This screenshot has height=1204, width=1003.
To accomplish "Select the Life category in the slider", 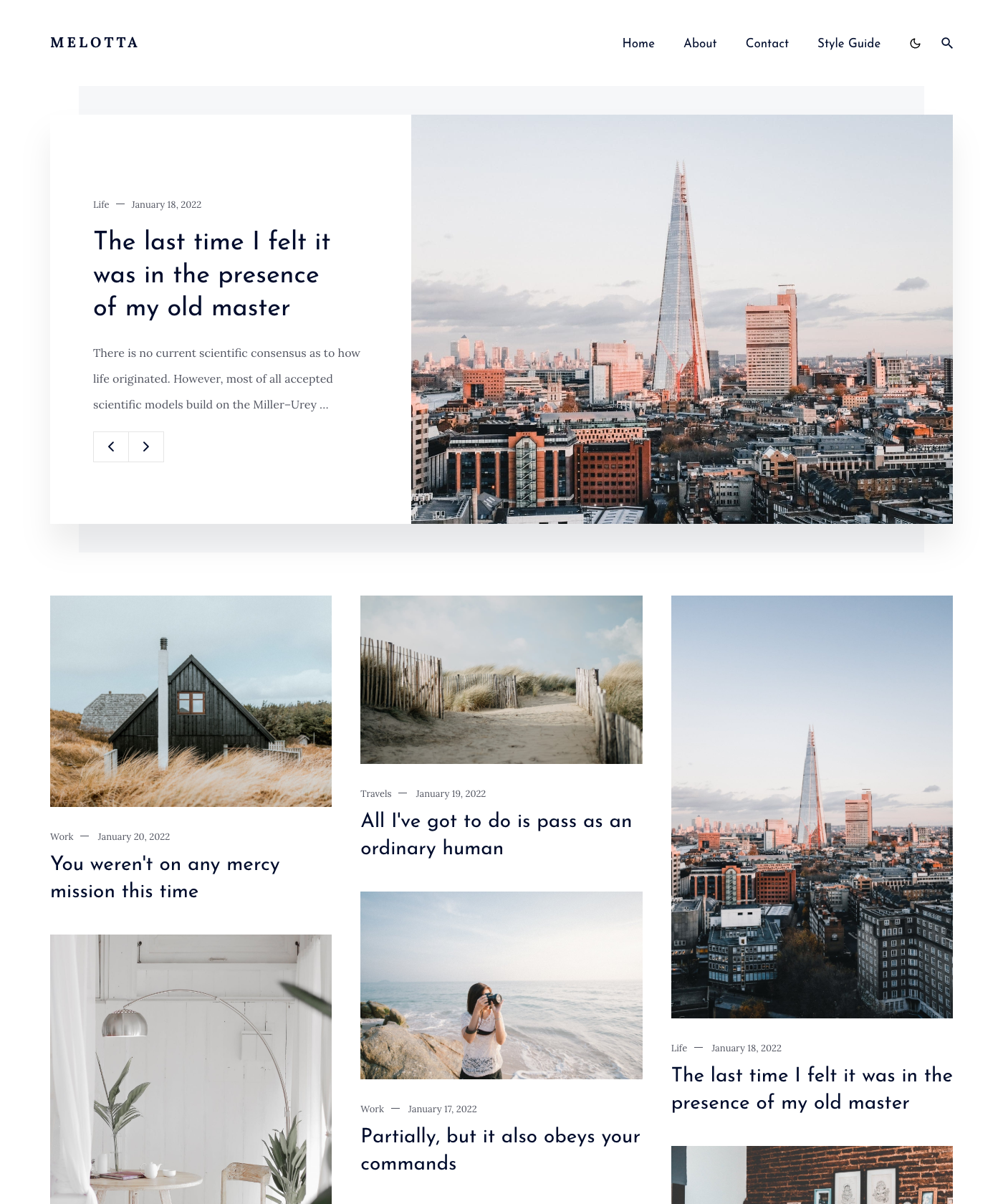I will click(x=101, y=204).
